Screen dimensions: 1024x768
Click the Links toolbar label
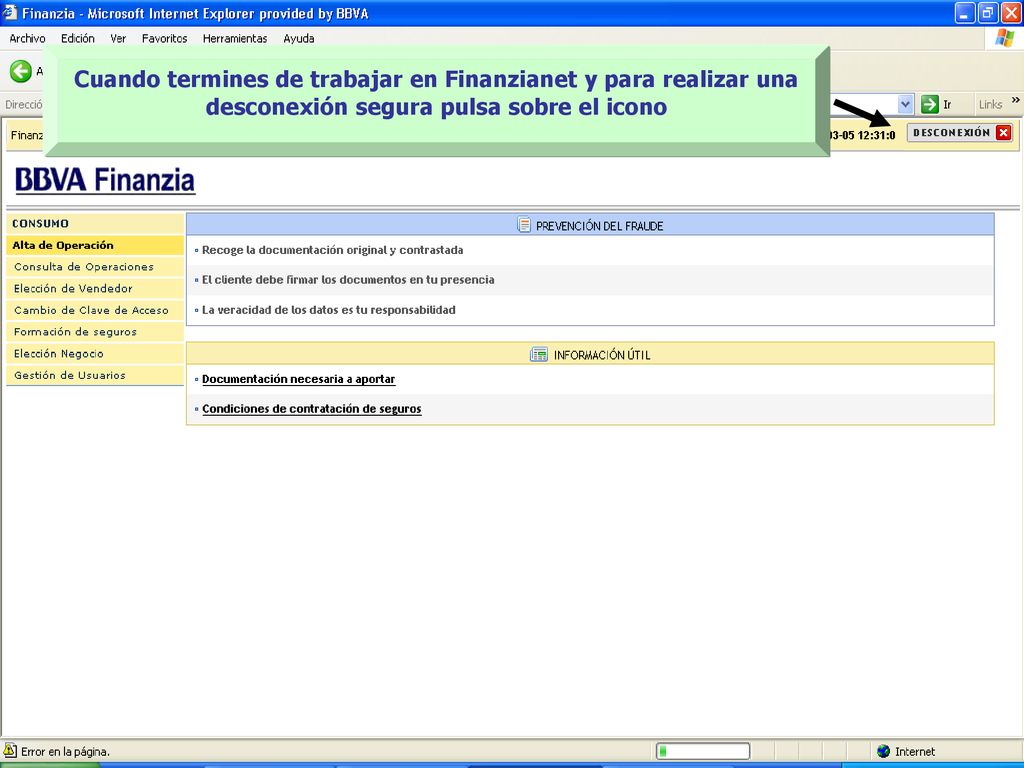[990, 104]
